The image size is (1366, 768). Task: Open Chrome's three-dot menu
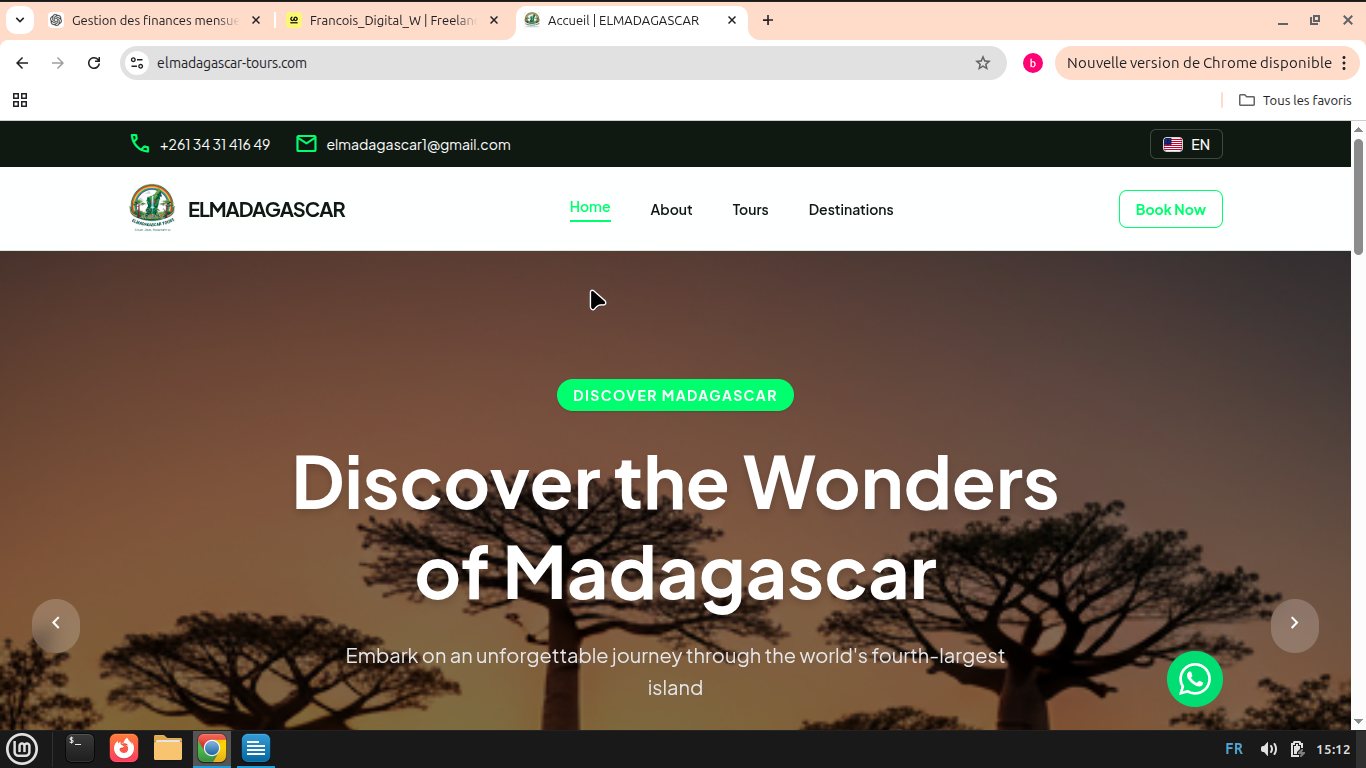coord(1343,63)
